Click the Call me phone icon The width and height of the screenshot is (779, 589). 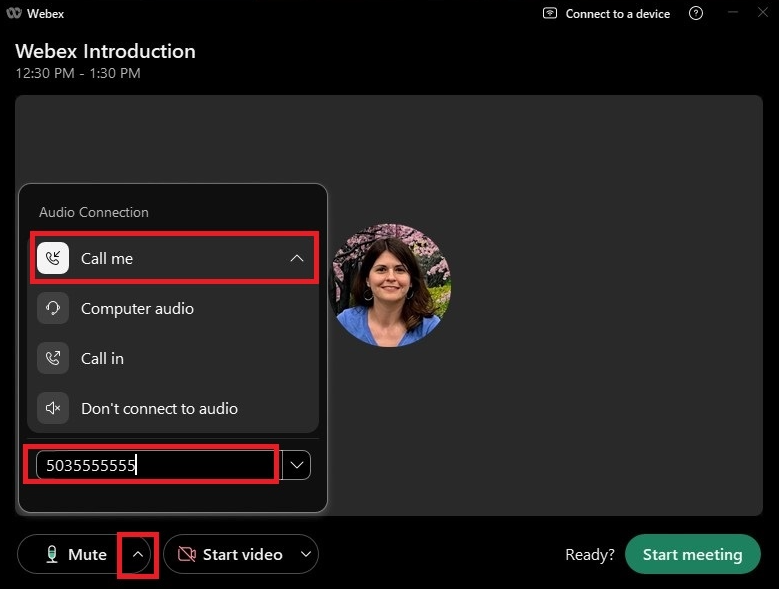point(53,258)
